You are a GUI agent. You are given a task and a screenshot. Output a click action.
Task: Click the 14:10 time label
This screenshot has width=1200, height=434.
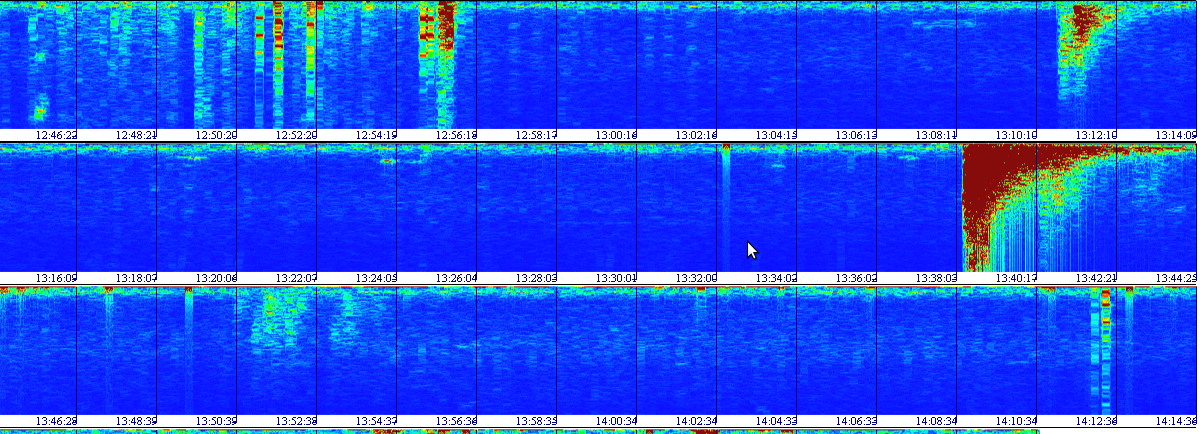pyautogui.click(x=1016, y=421)
